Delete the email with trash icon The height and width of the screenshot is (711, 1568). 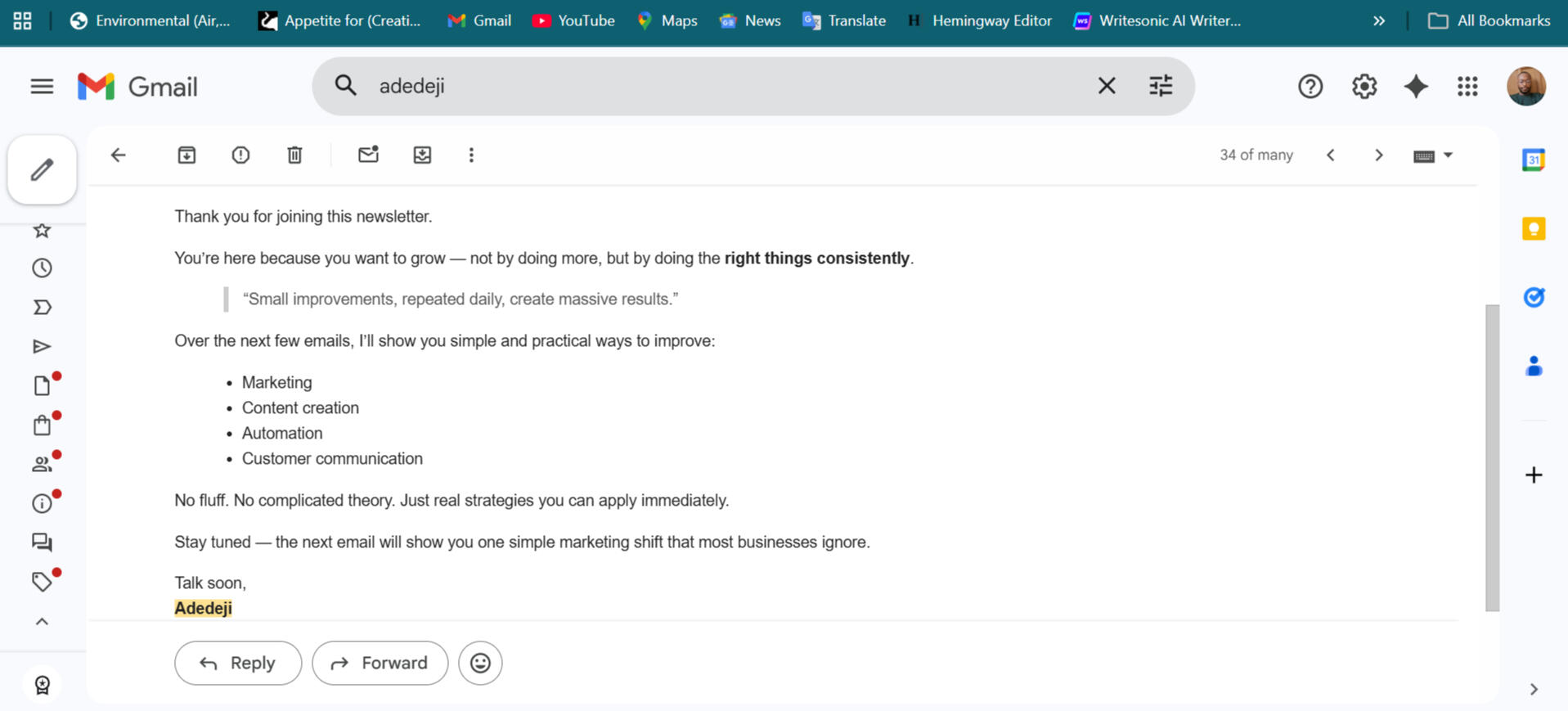coord(294,155)
